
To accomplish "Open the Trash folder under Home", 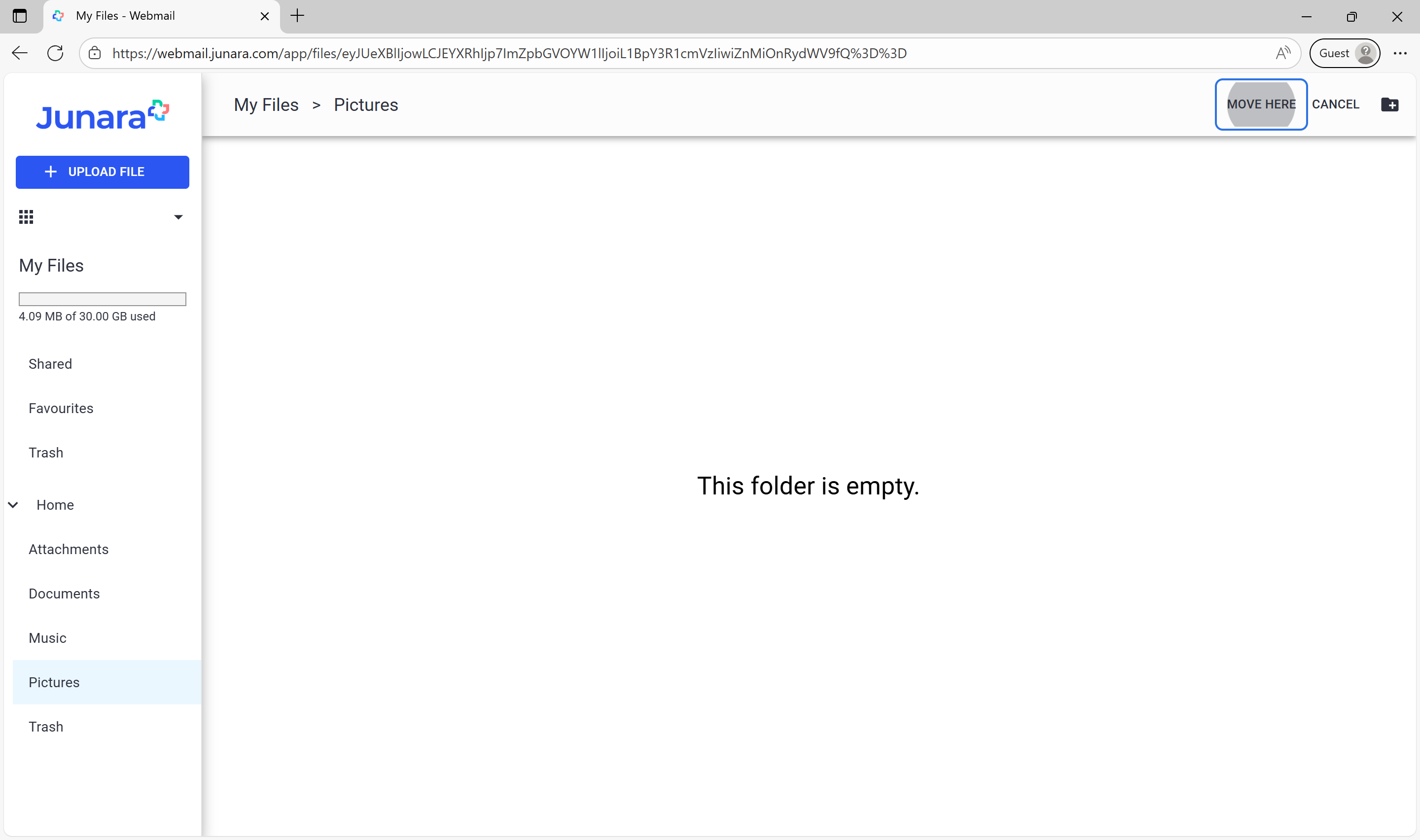I will (46, 727).
